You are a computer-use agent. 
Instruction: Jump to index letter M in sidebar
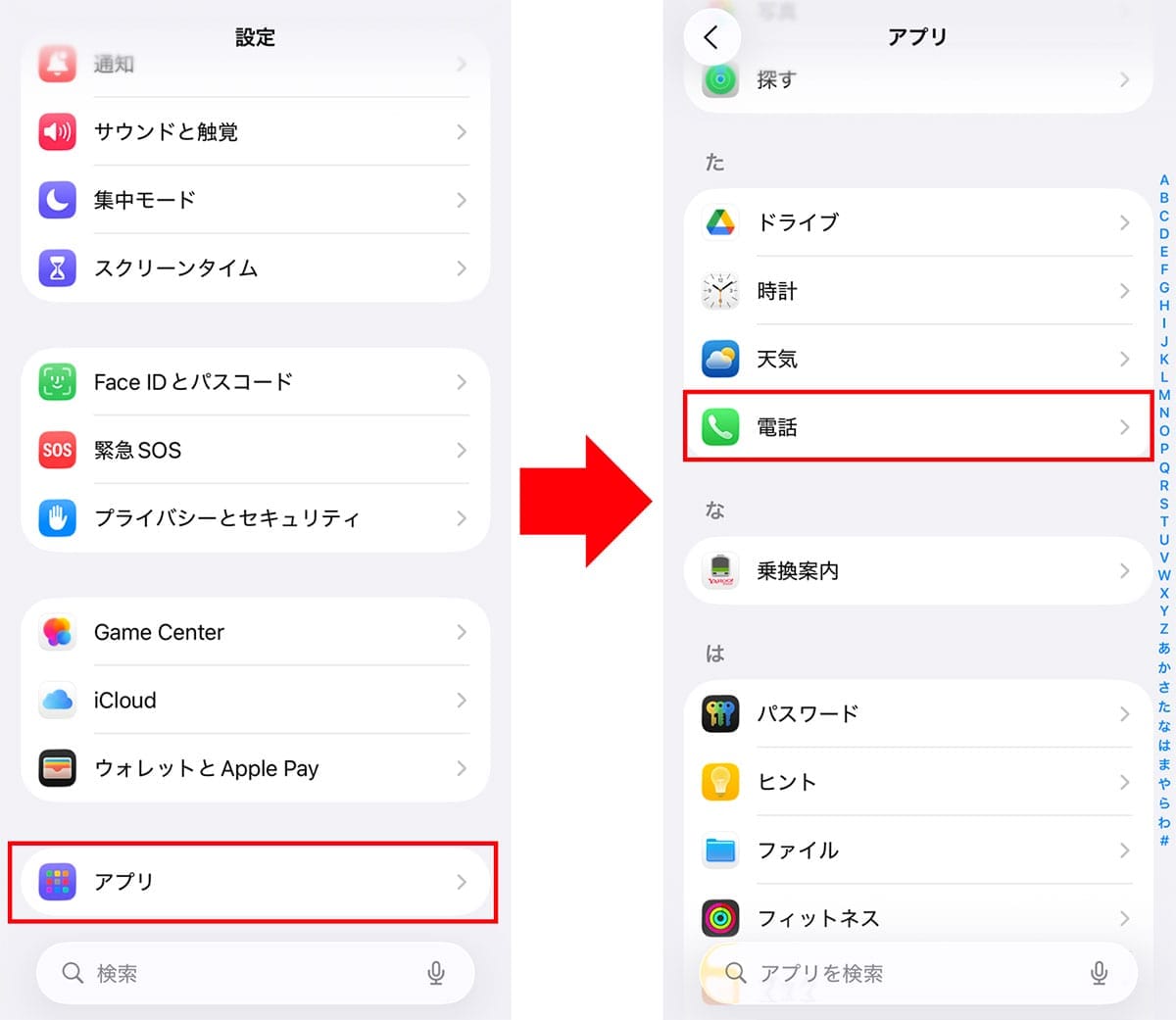pos(1164,395)
